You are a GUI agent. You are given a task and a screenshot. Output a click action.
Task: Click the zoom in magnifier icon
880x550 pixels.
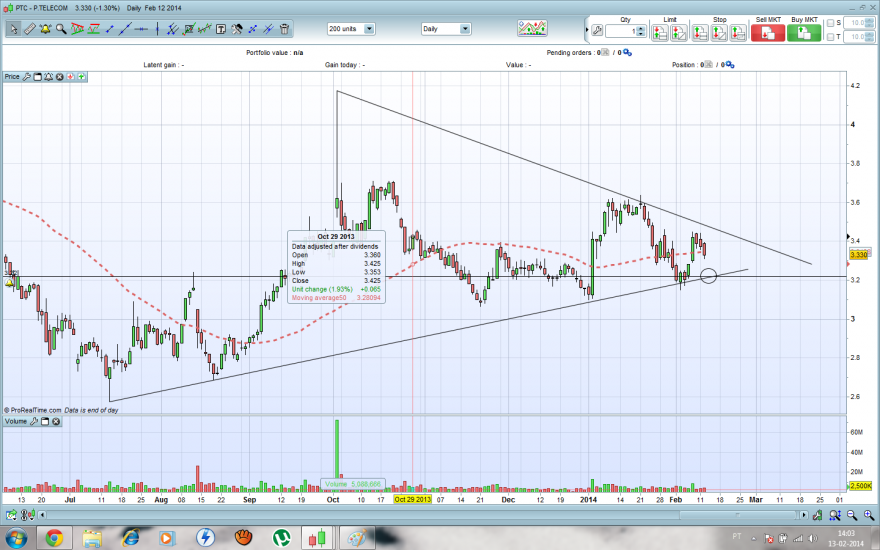[869, 515]
